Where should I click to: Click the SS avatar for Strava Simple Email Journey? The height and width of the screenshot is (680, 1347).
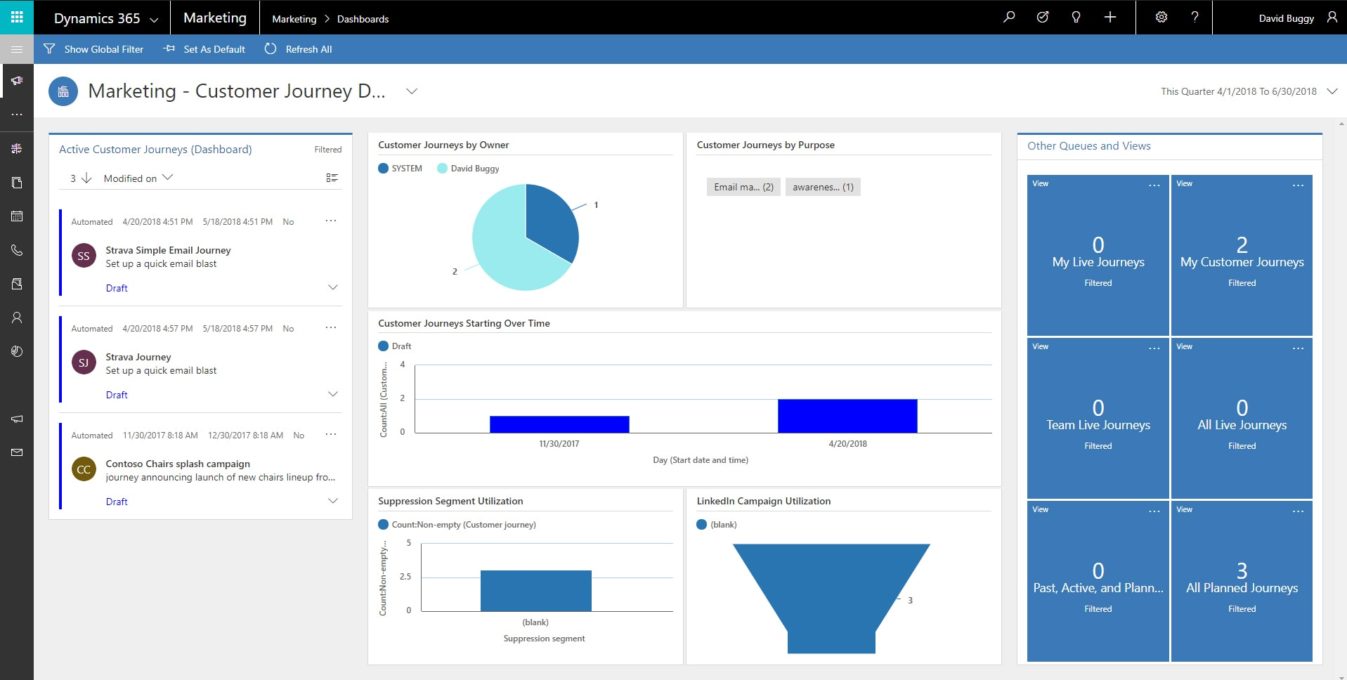[84, 256]
